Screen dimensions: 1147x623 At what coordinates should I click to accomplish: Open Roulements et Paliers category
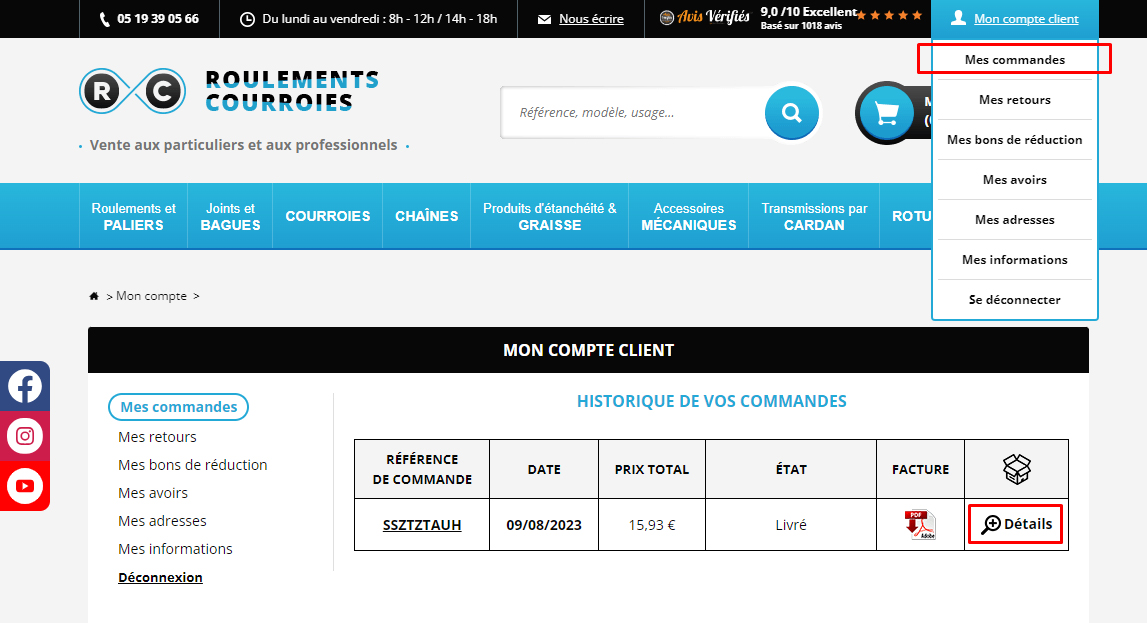tap(133, 216)
